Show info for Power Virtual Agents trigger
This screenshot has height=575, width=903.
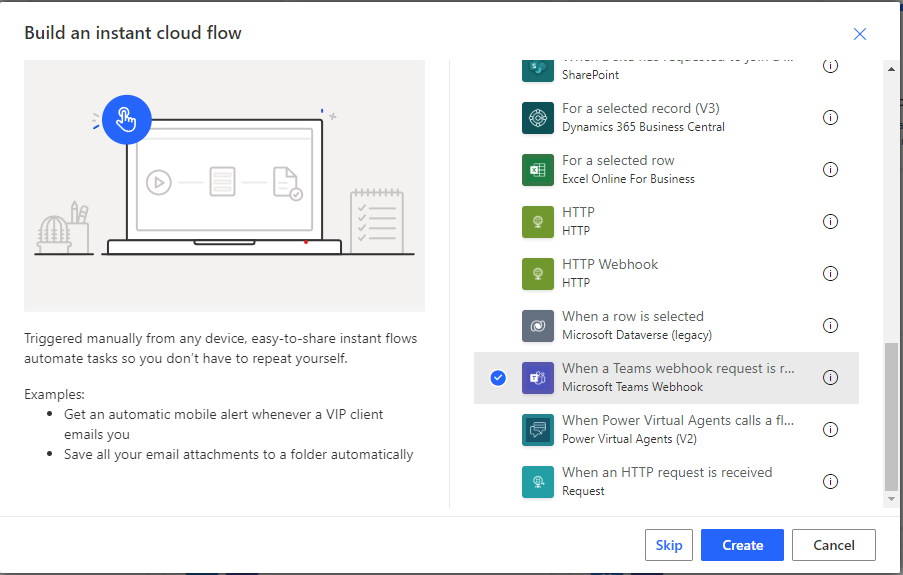[830, 429]
